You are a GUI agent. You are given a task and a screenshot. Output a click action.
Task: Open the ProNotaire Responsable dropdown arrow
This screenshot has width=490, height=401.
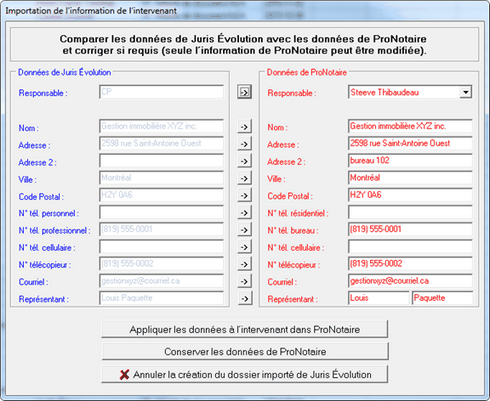465,92
